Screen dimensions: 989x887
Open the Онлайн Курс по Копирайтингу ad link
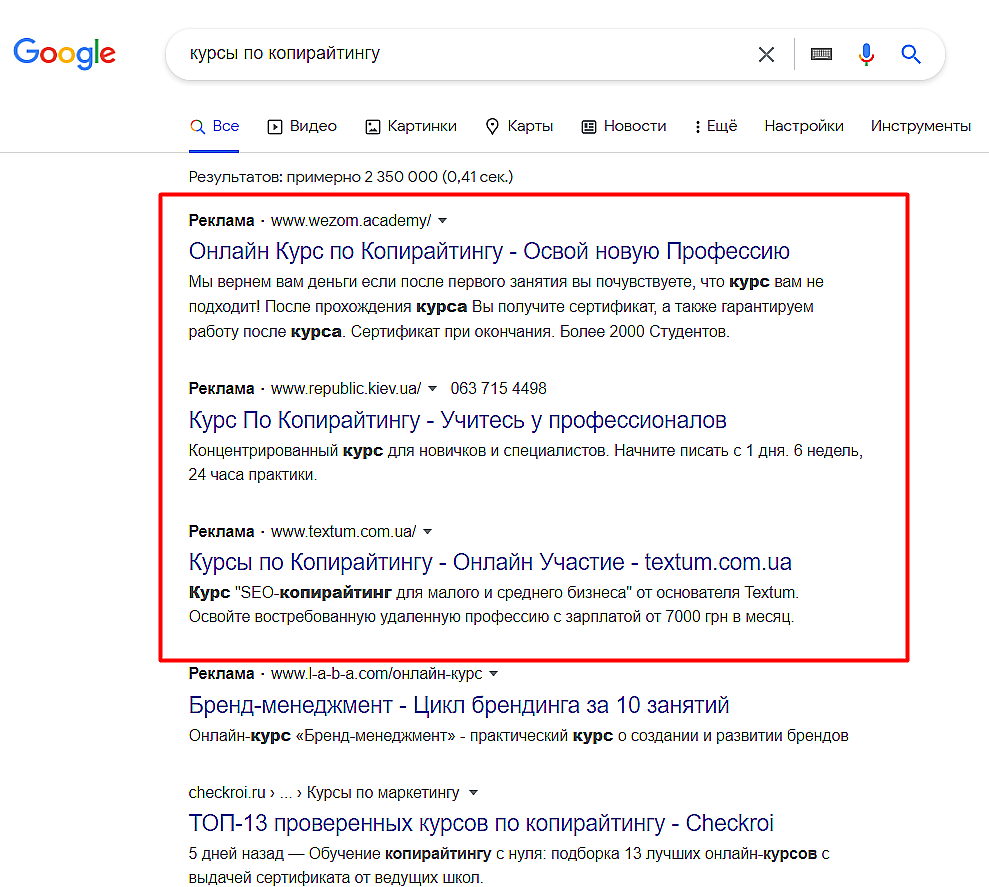pyautogui.click(x=489, y=251)
